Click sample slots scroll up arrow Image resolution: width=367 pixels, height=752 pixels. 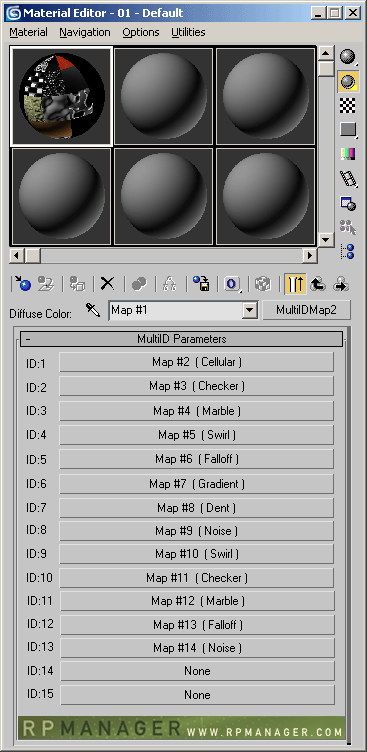(326, 53)
